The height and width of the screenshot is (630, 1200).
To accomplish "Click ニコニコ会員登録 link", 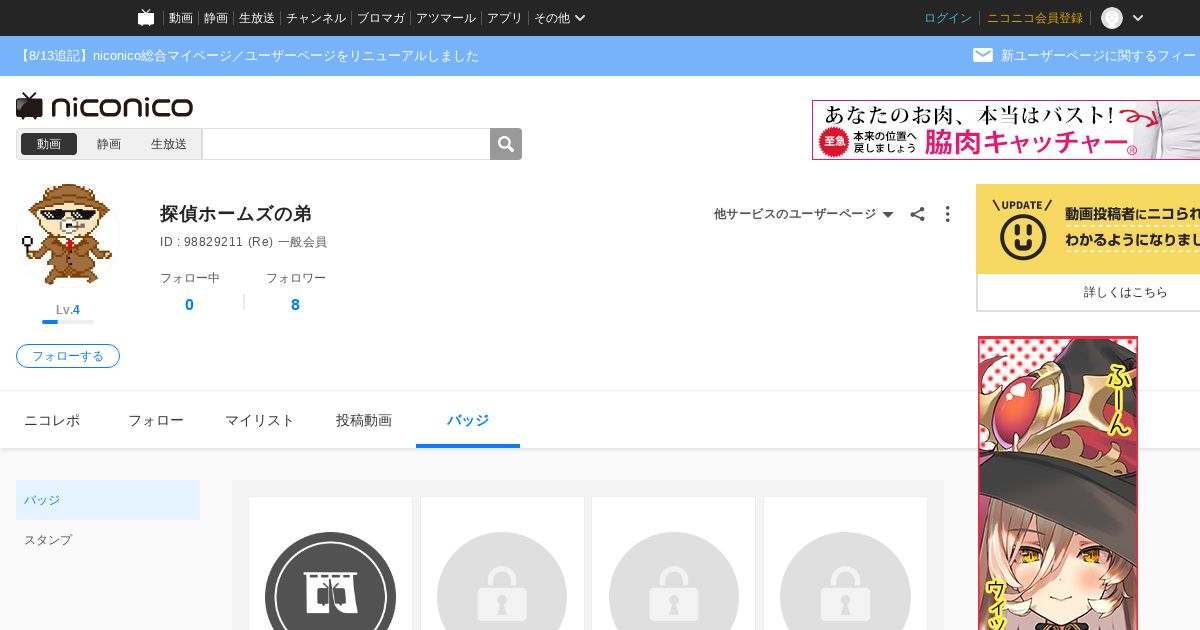I will coord(1035,18).
